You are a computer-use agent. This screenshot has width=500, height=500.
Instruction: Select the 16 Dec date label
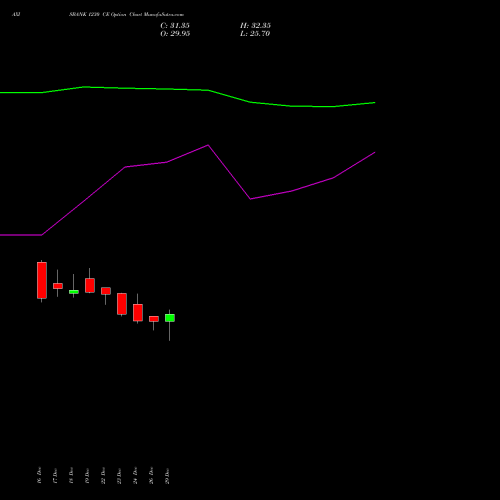[39, 475]
